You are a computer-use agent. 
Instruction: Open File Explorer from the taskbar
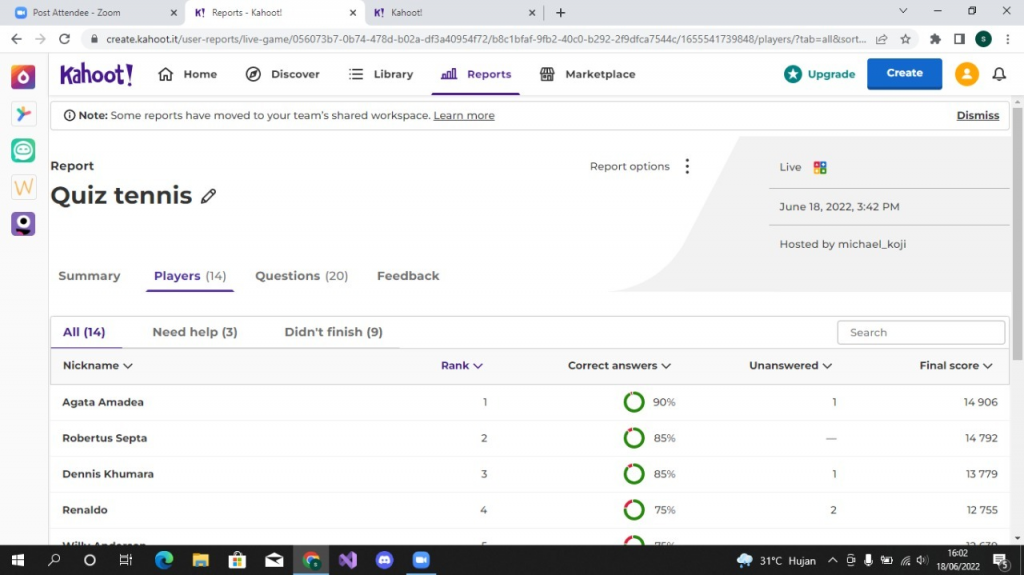pyautogui.click(x=200, y=560)
